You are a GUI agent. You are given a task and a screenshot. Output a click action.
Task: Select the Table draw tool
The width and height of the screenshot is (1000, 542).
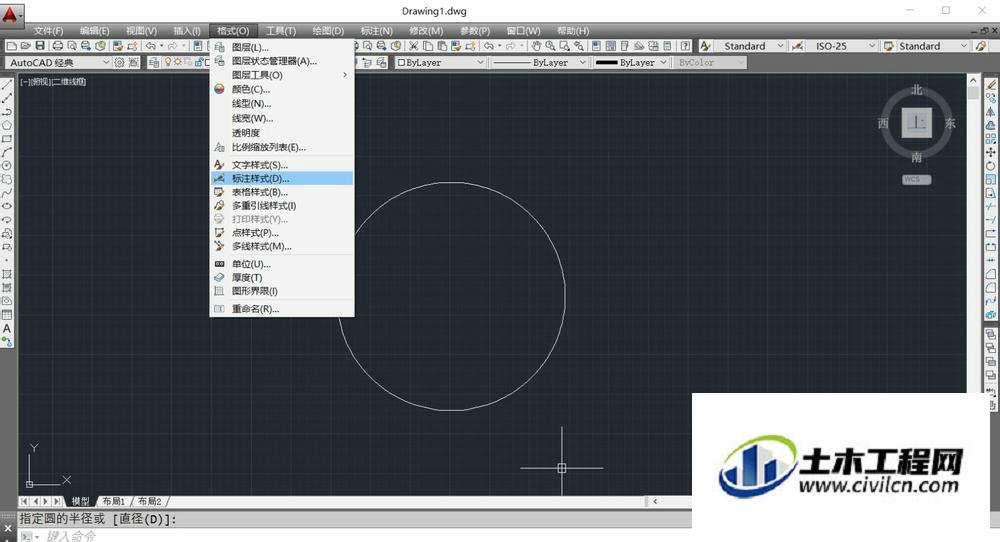[7, 315]
